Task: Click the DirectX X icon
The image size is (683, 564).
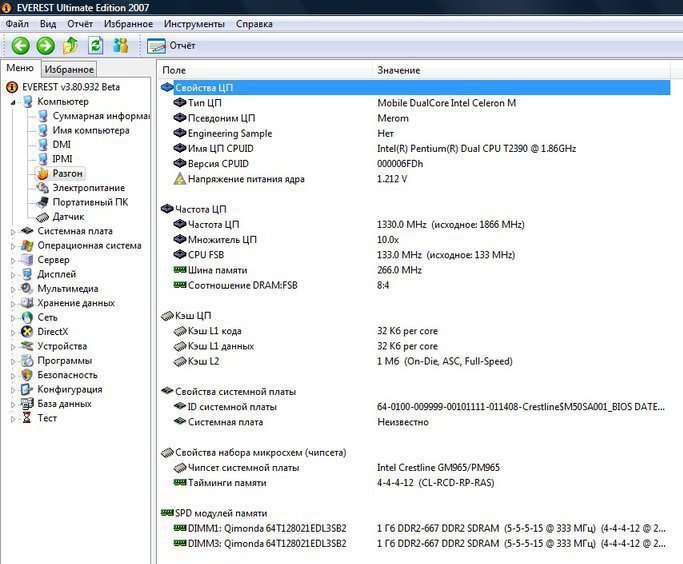Action: [x=27, y=331]
